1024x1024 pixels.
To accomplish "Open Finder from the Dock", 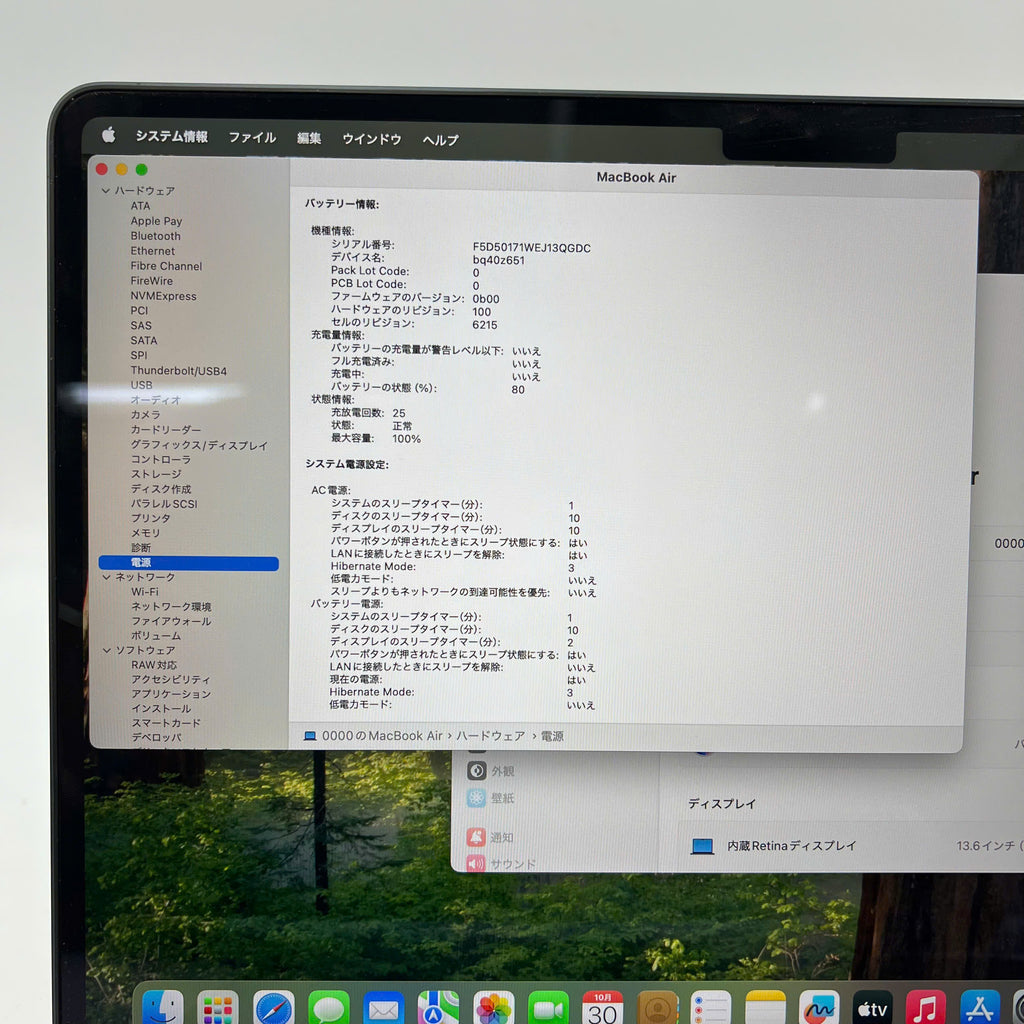I will 162,1008.
